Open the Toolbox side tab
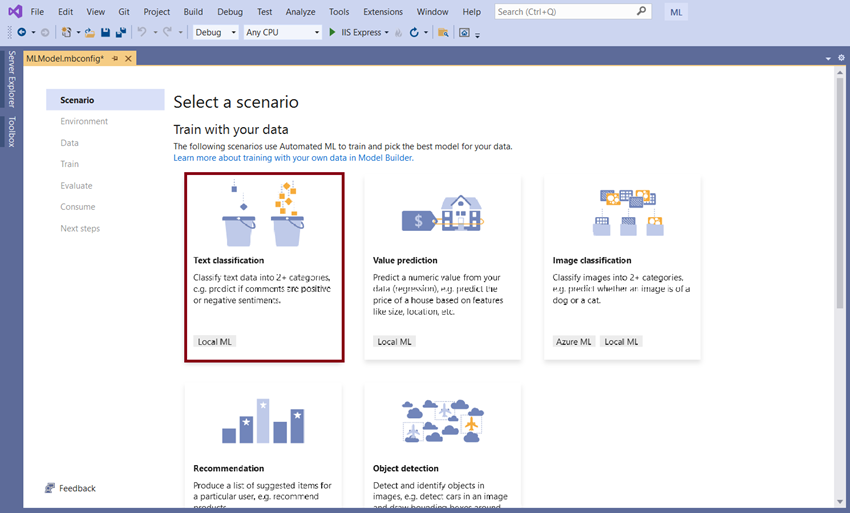 [x=11, y=132]
